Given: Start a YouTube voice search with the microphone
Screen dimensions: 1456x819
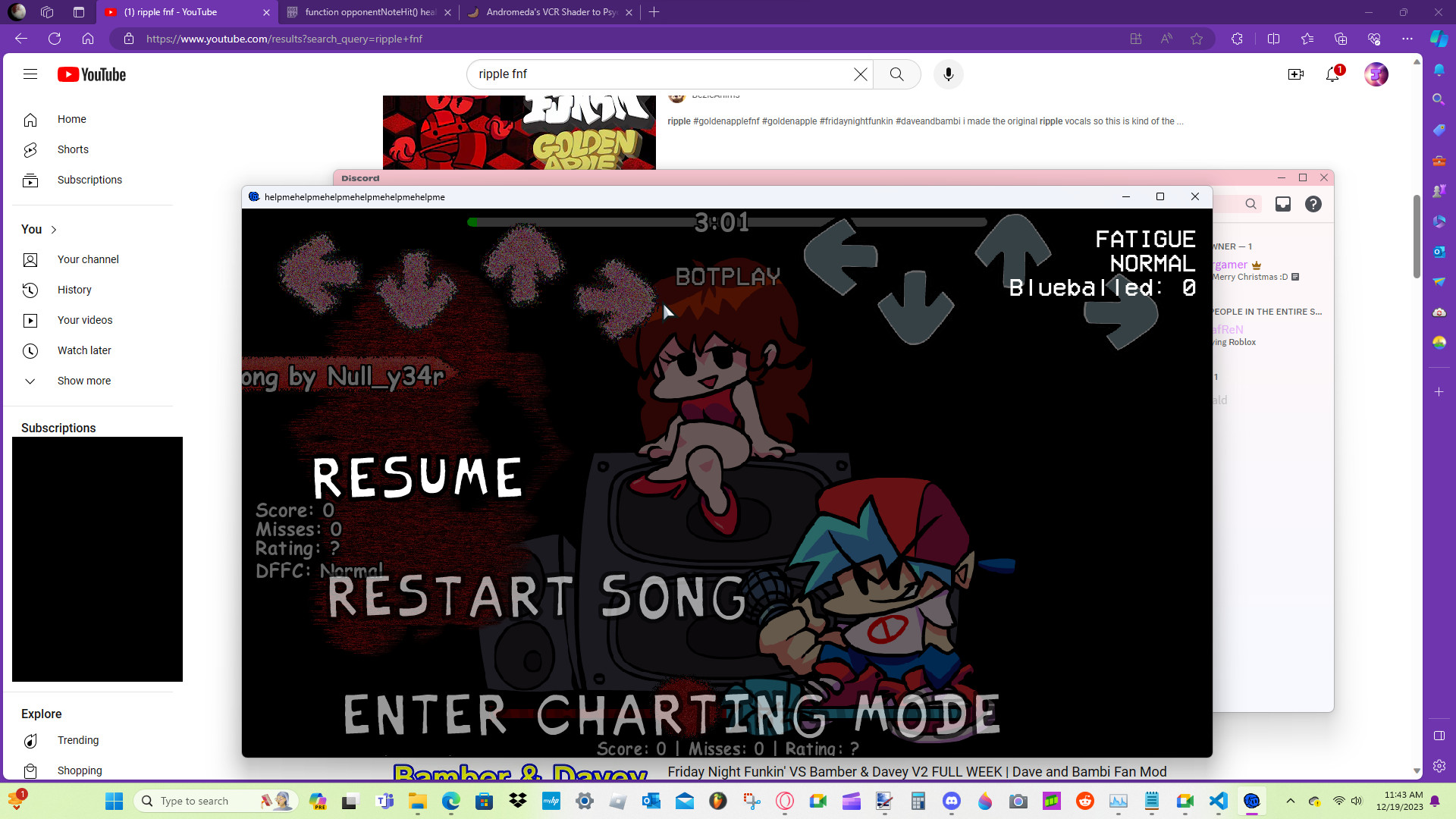Looking at the screenshot, I should pos(947,74).
